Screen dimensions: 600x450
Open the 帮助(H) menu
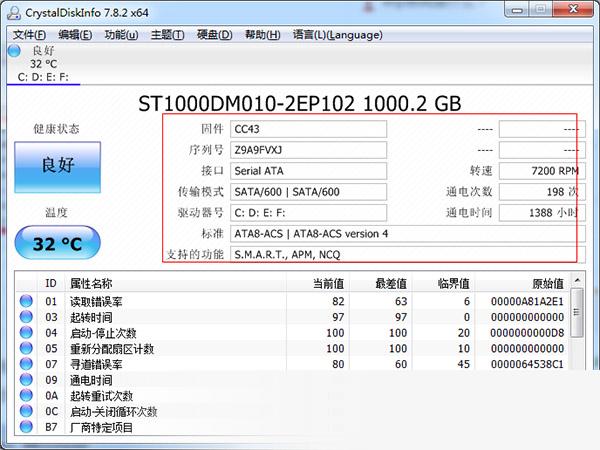tap(262, 35)
